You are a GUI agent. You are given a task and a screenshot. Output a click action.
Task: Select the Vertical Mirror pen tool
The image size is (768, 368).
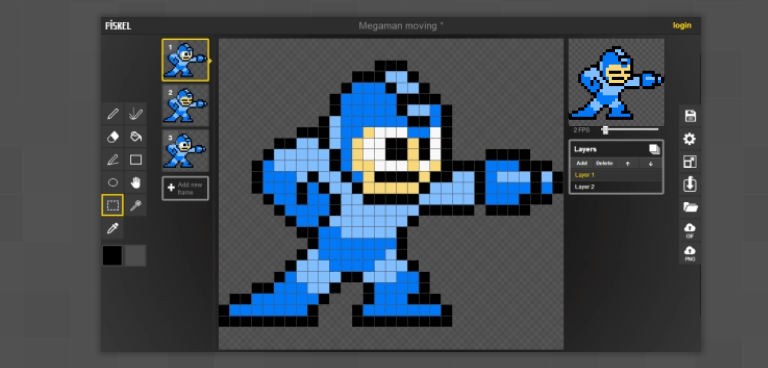[136, 114]
